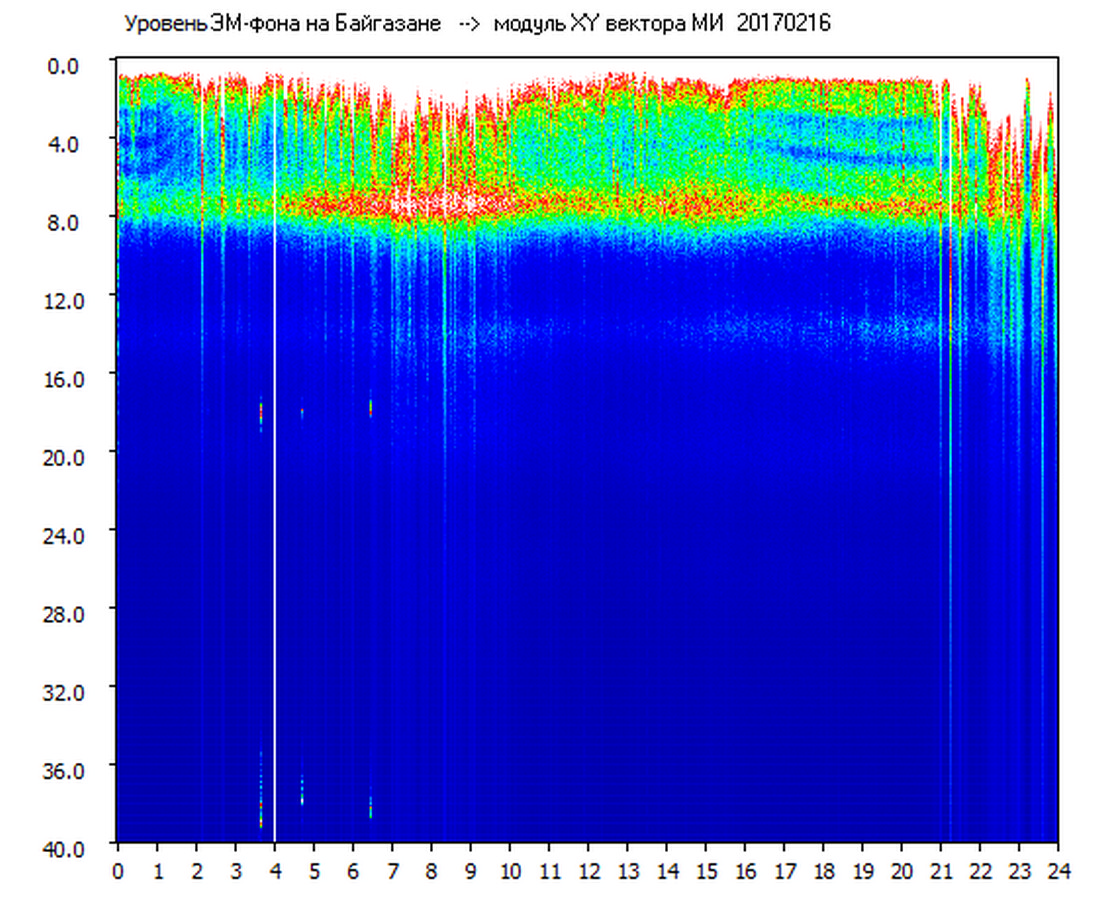Select the hour 12 tick label
The width and height of the screenshot is (1096, 900).
(588, 871)
